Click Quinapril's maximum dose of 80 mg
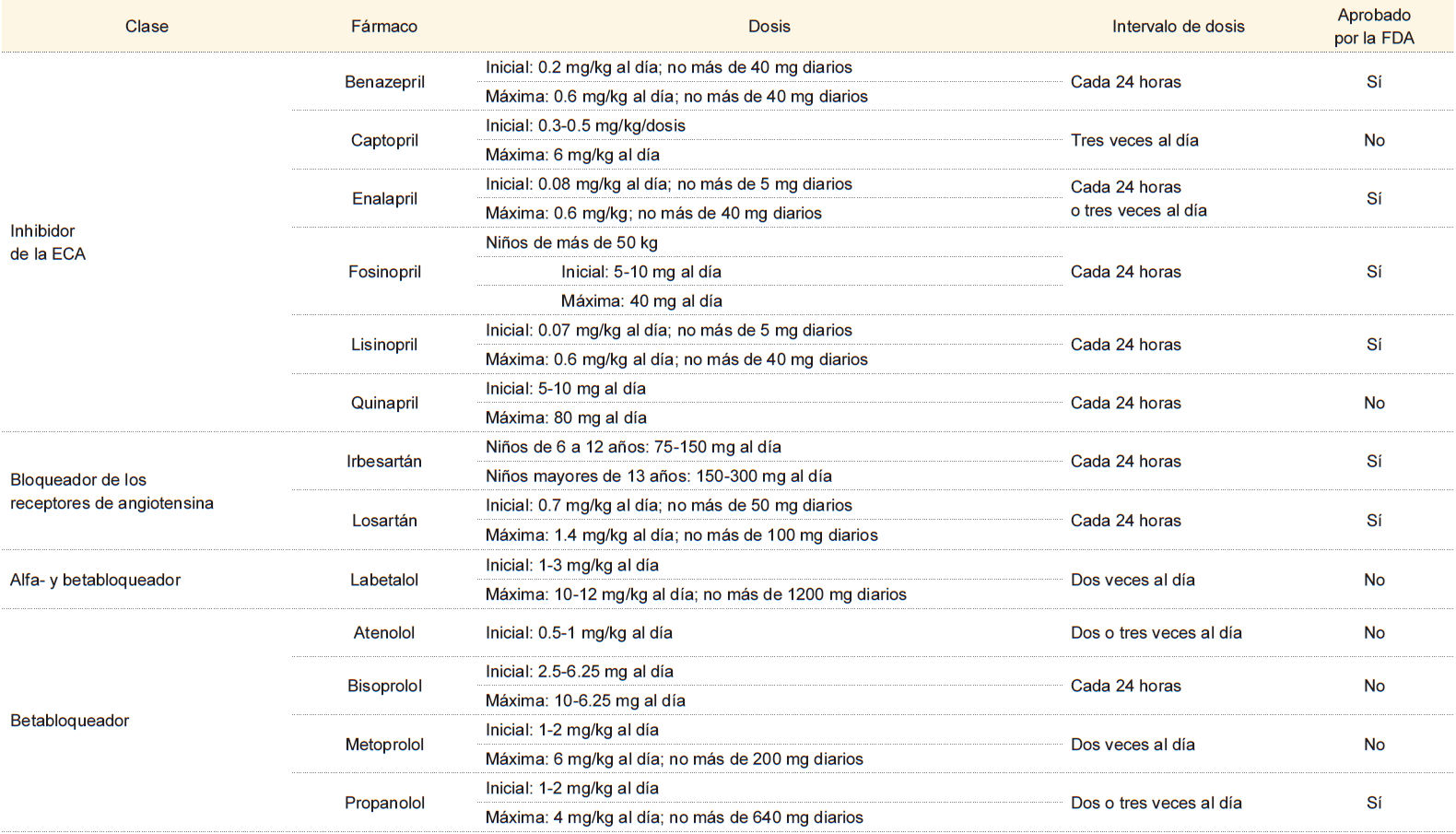 [566, 417]
